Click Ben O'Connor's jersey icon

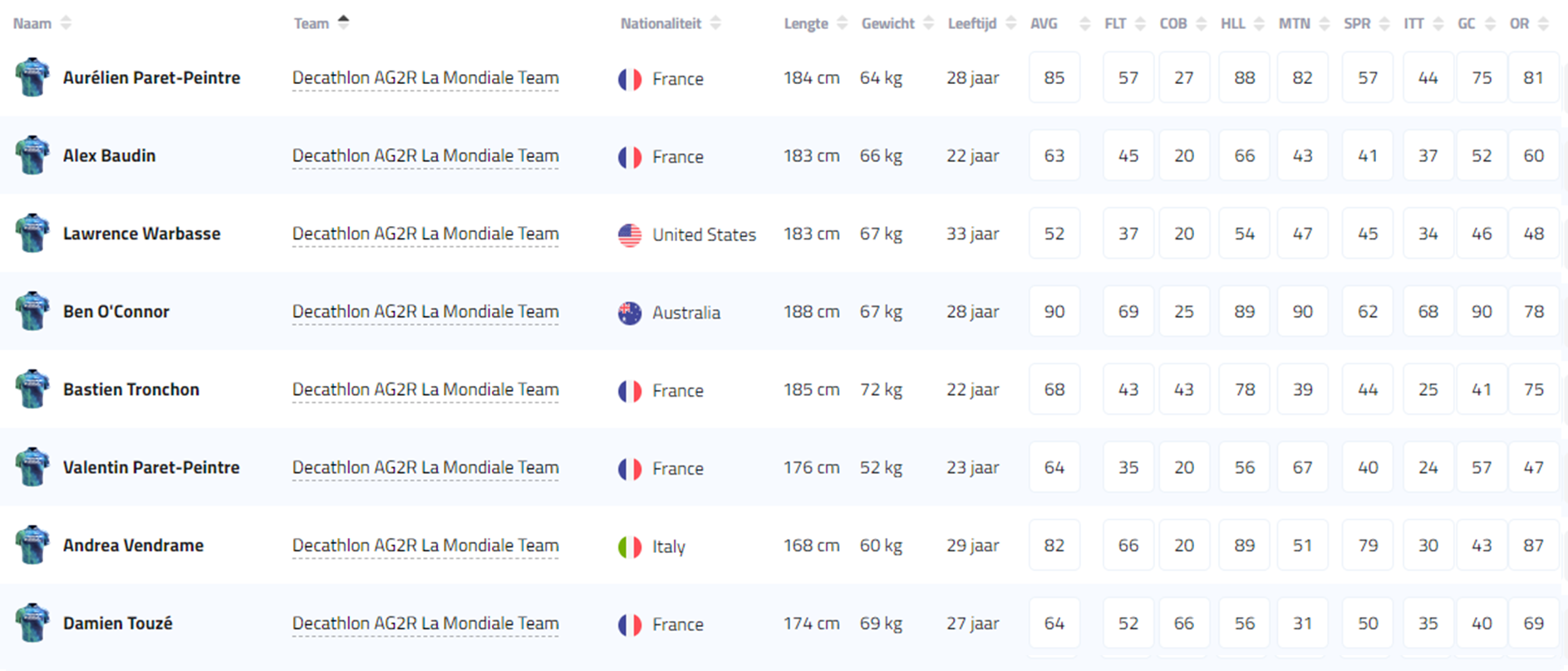[32, 311]
